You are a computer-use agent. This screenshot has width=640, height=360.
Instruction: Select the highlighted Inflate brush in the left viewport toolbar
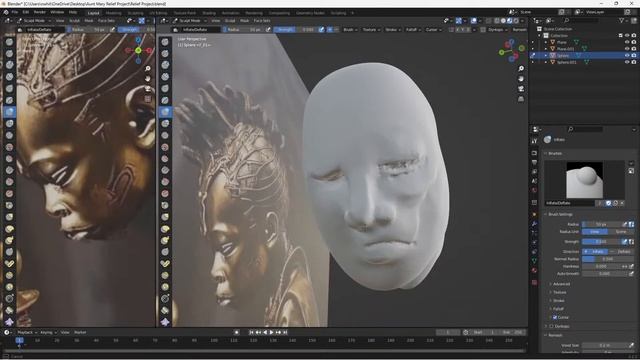click(x=9, y=112)
